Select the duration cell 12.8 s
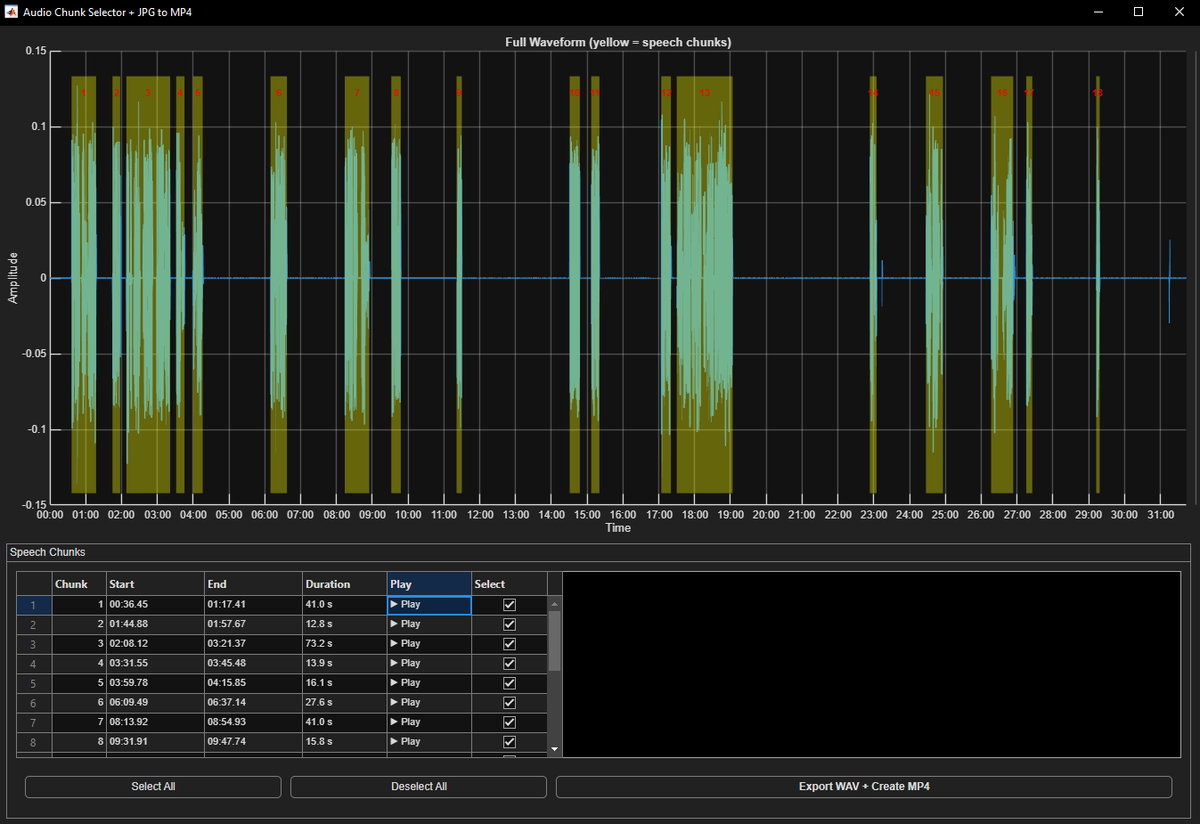This screenshot has height=824, width=1200. pos(345,624)
